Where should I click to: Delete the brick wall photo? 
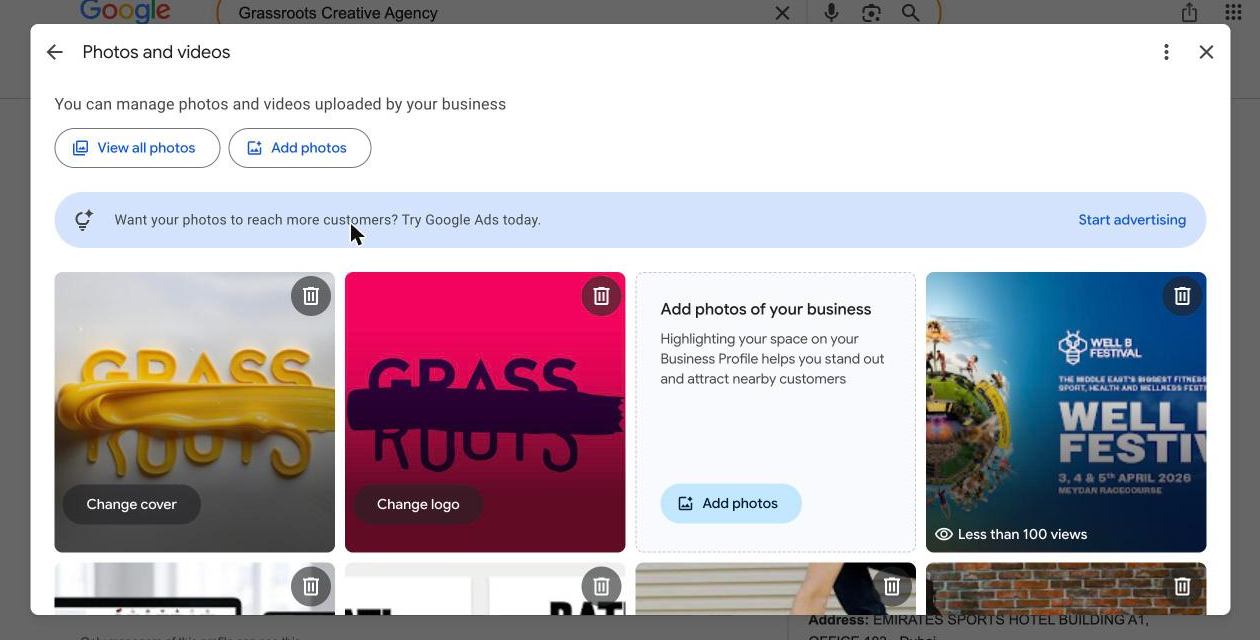[x=1182, y=586]
